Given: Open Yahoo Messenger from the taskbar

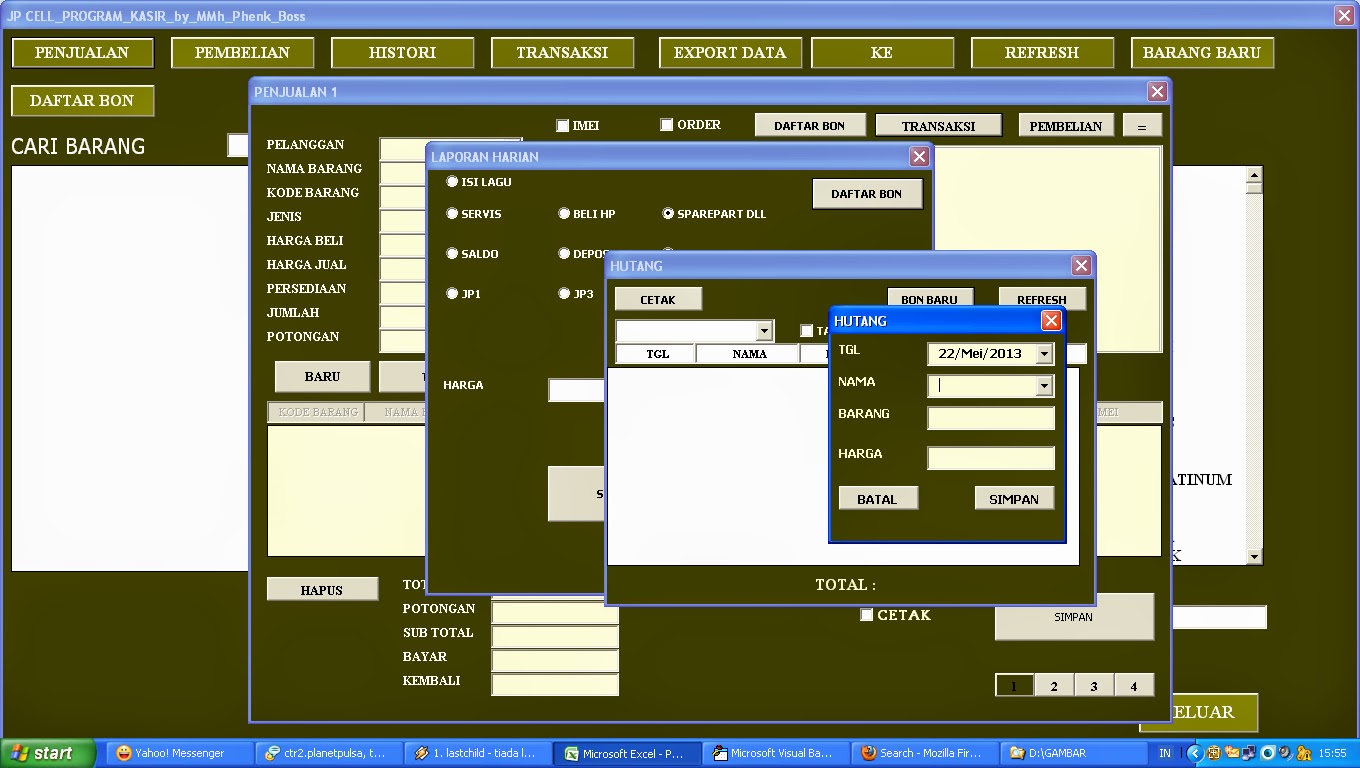Looking at the screenshot, I should pos(178,753).
